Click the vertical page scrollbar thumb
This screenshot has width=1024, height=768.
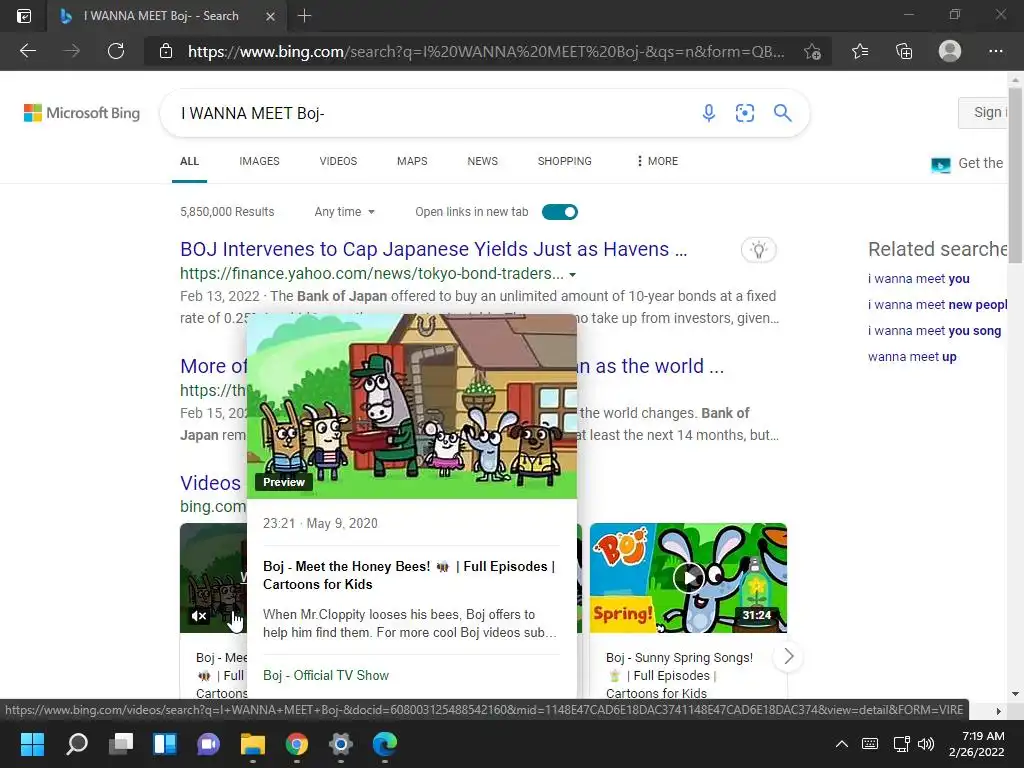pyautogui.click(x=1015, y=174)
